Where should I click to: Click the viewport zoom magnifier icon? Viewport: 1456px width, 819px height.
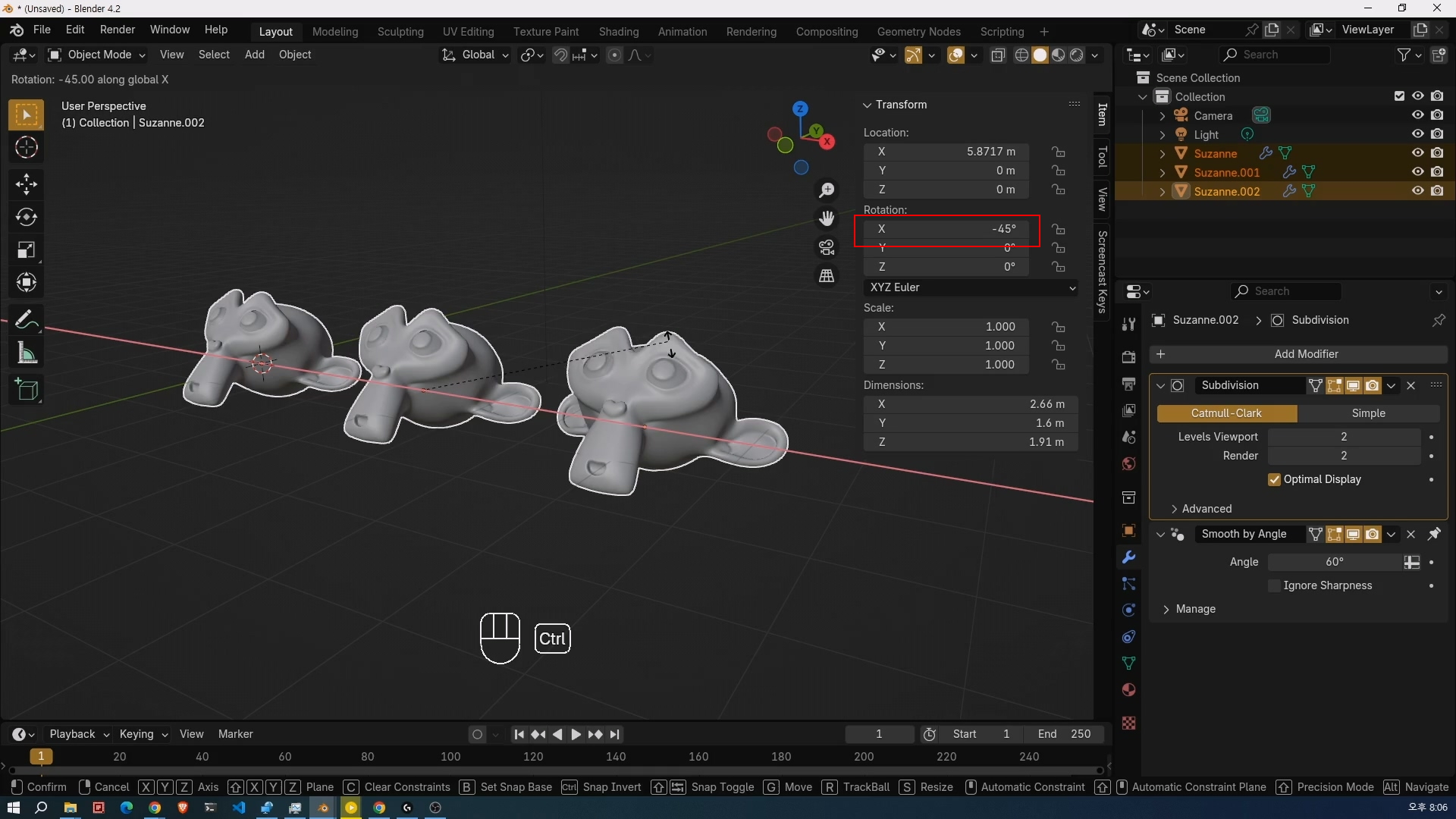pos(827,190)
